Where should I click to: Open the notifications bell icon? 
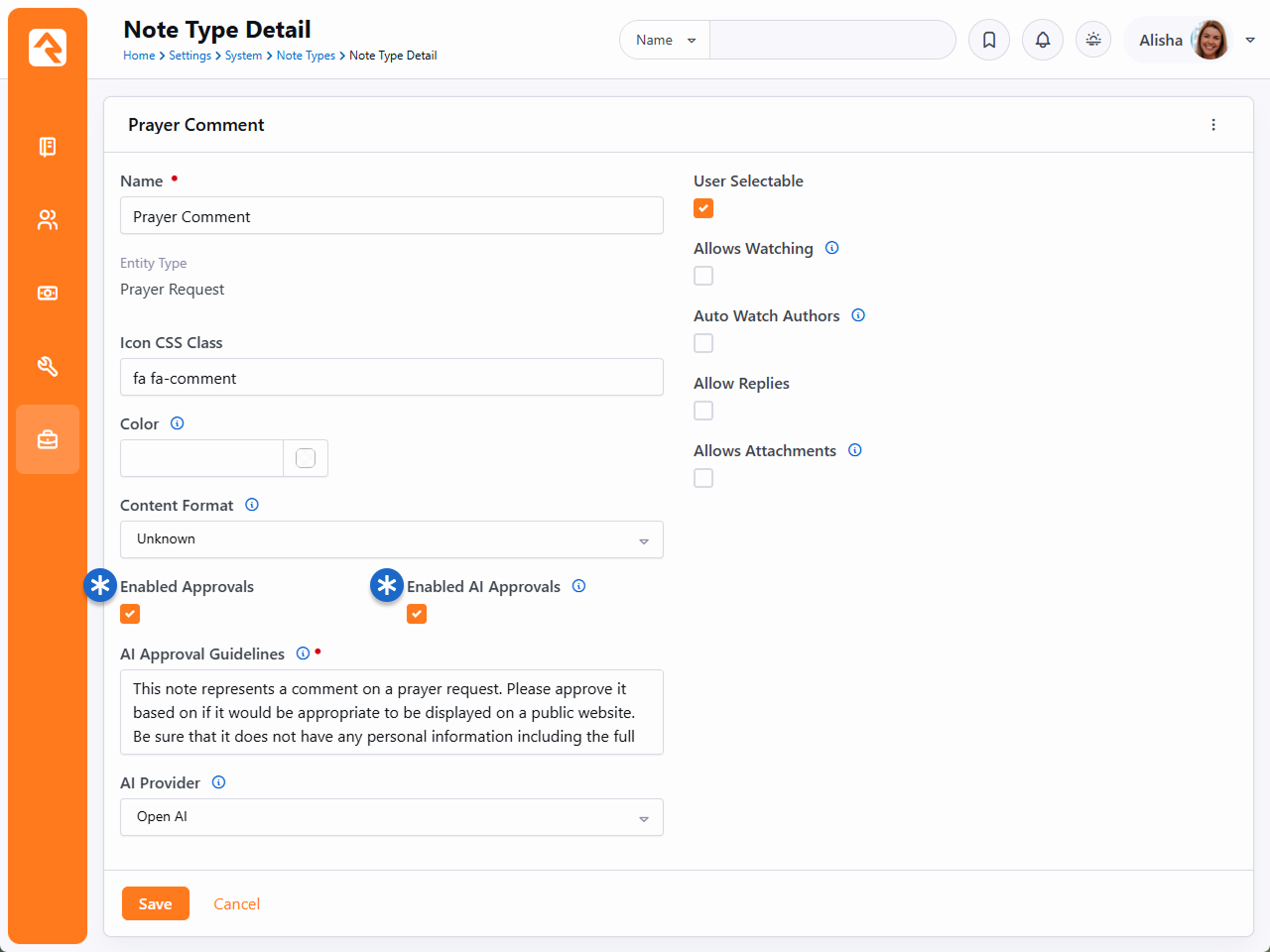[x=1043, y=40]
